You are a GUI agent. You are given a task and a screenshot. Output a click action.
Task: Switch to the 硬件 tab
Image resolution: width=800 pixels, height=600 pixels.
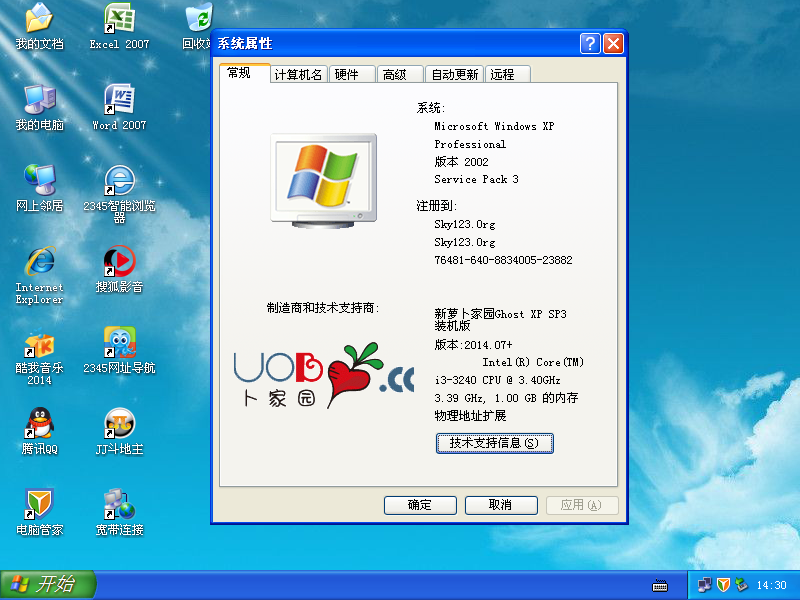[x=352, y=74]
